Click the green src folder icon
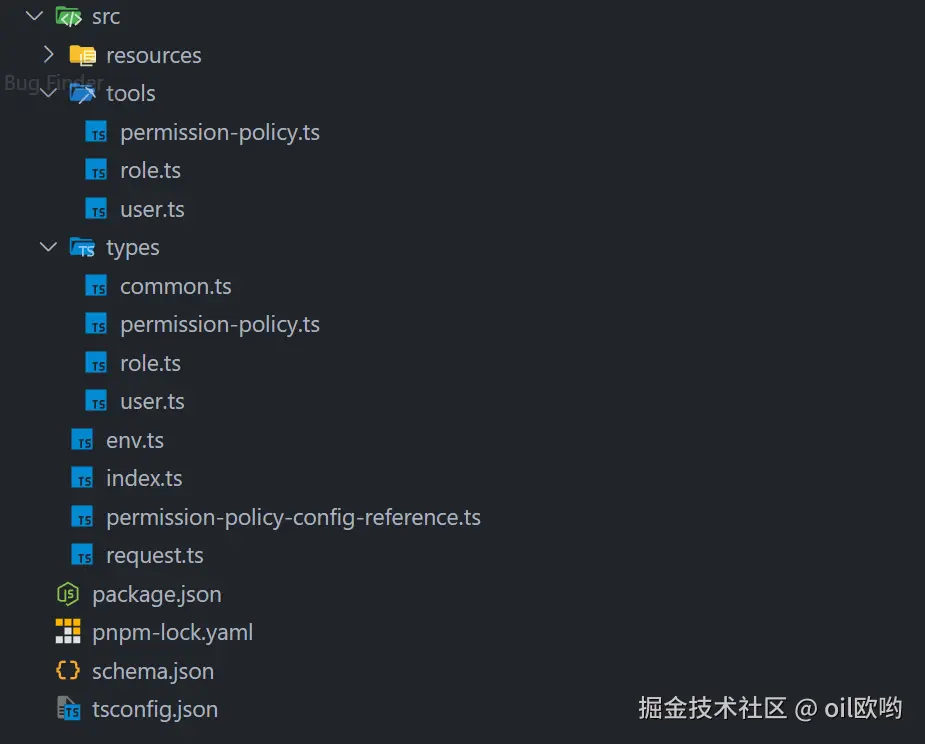 [68, 17]
